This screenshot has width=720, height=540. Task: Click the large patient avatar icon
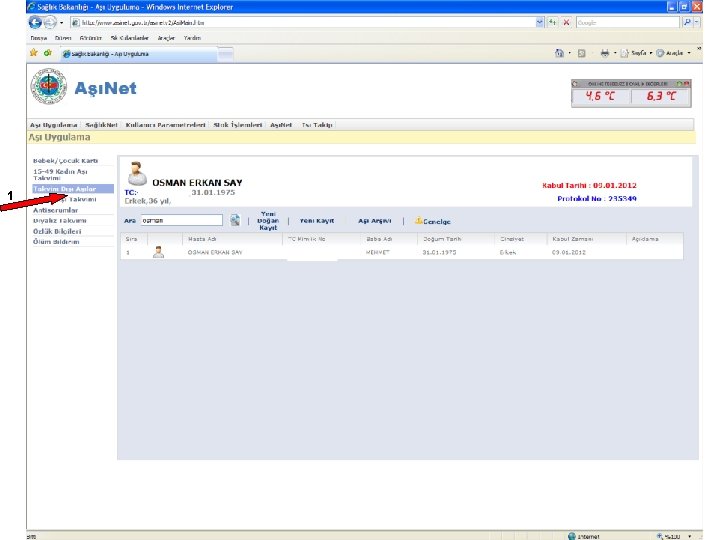pos(137,173)
